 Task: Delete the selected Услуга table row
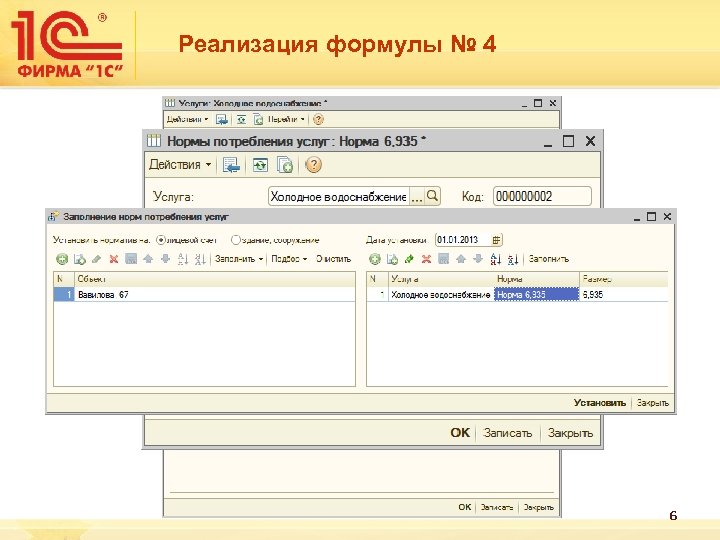click(427, 259)
